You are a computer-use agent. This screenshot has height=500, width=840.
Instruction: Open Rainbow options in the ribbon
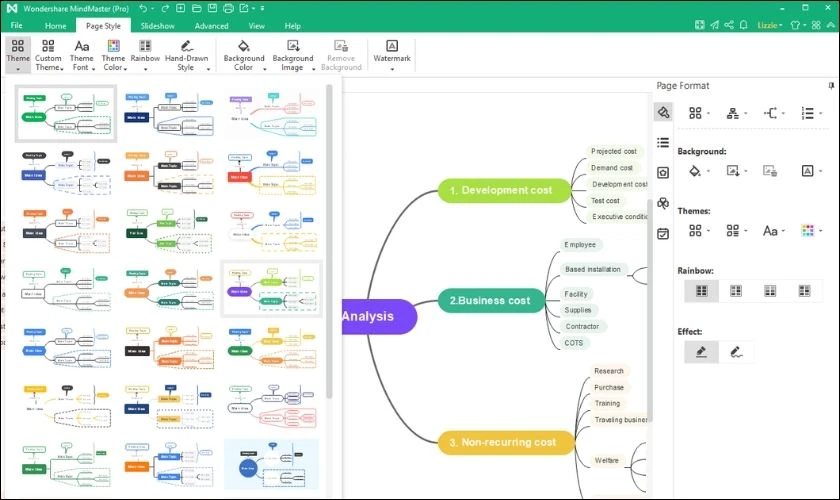tap(145, 55)
